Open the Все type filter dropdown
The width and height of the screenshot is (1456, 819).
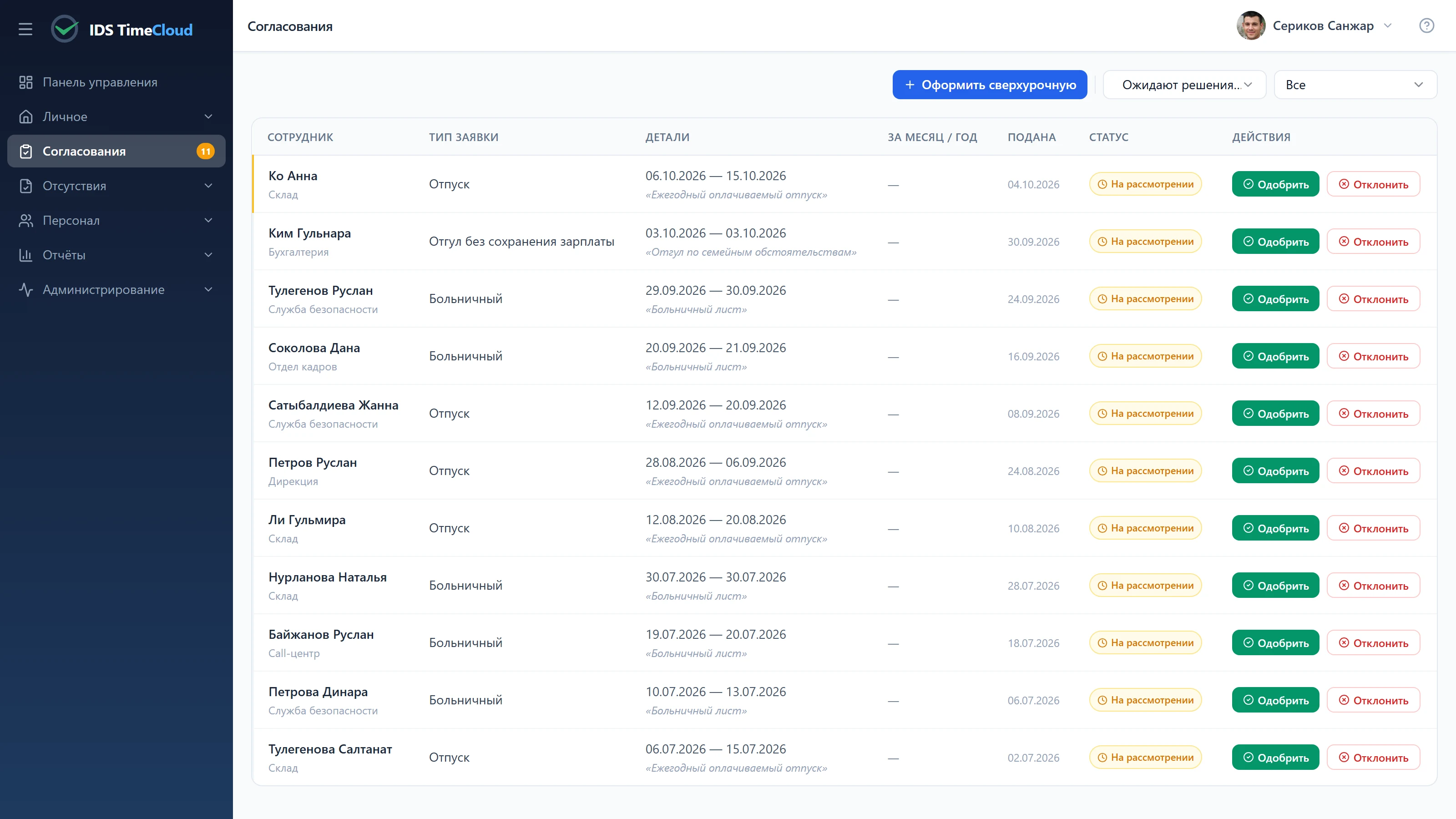[x=1355, y=85]
